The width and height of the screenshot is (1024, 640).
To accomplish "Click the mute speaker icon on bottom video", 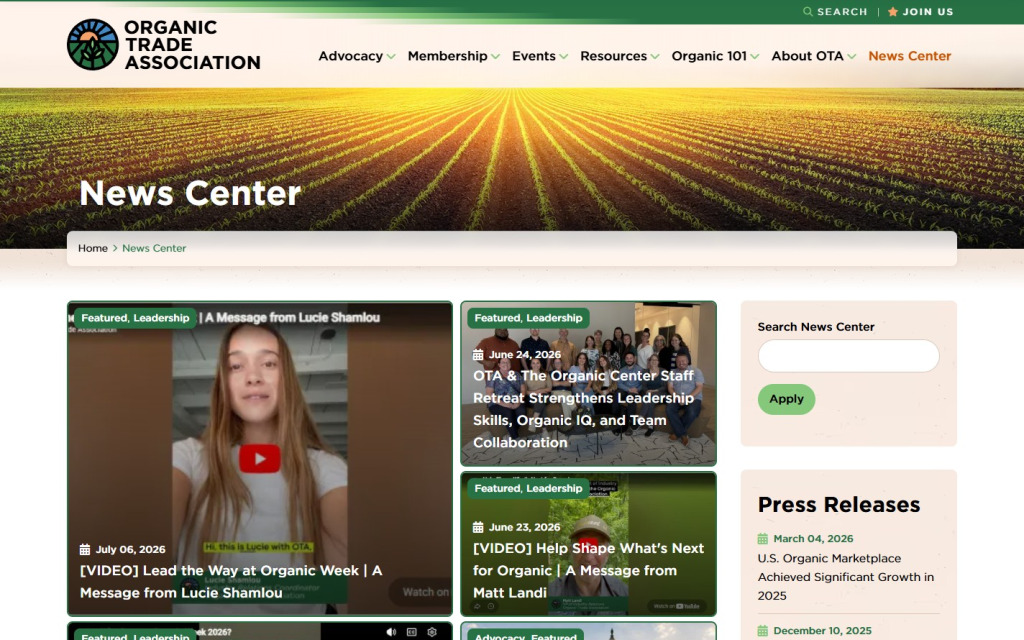I will 391,632.
